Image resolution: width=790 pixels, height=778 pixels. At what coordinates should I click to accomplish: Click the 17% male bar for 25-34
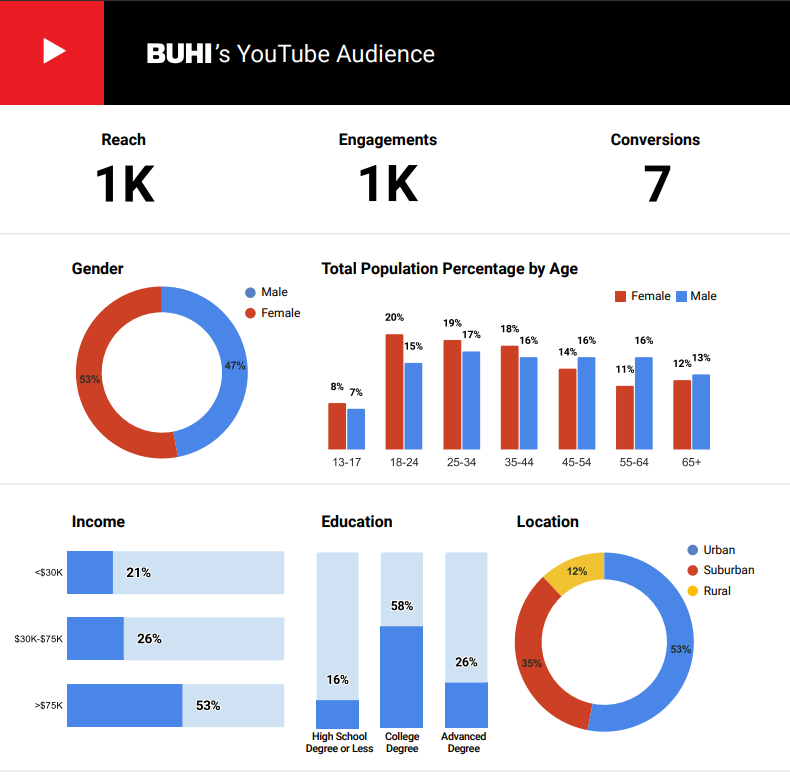tap(471, 400)
